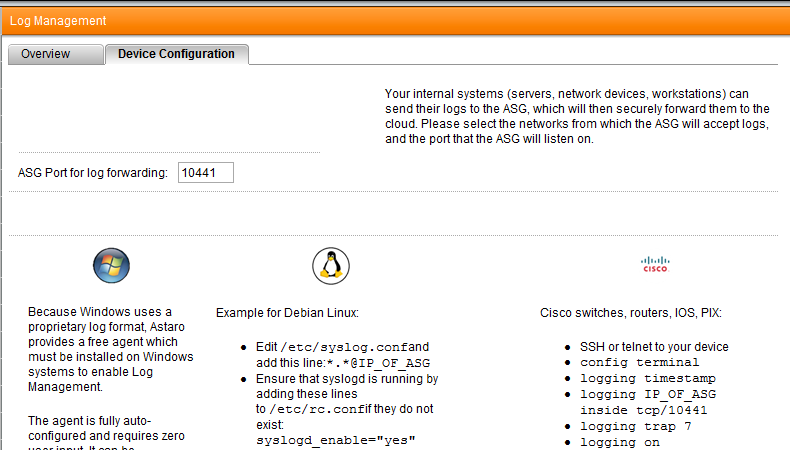The image size is (790, 450).
Task: Click the 'logging timestamp' command line
Action: coord(647,378)
